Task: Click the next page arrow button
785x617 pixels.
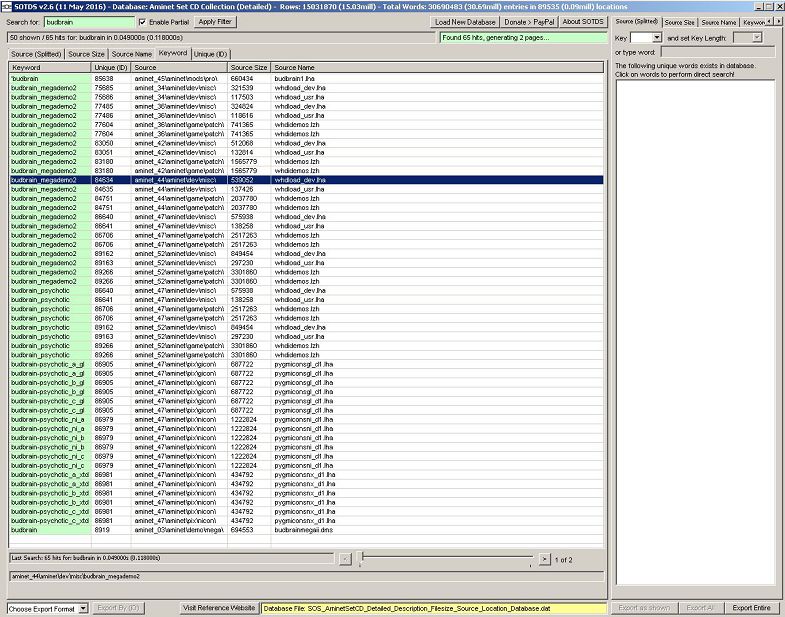Action: 544,559
